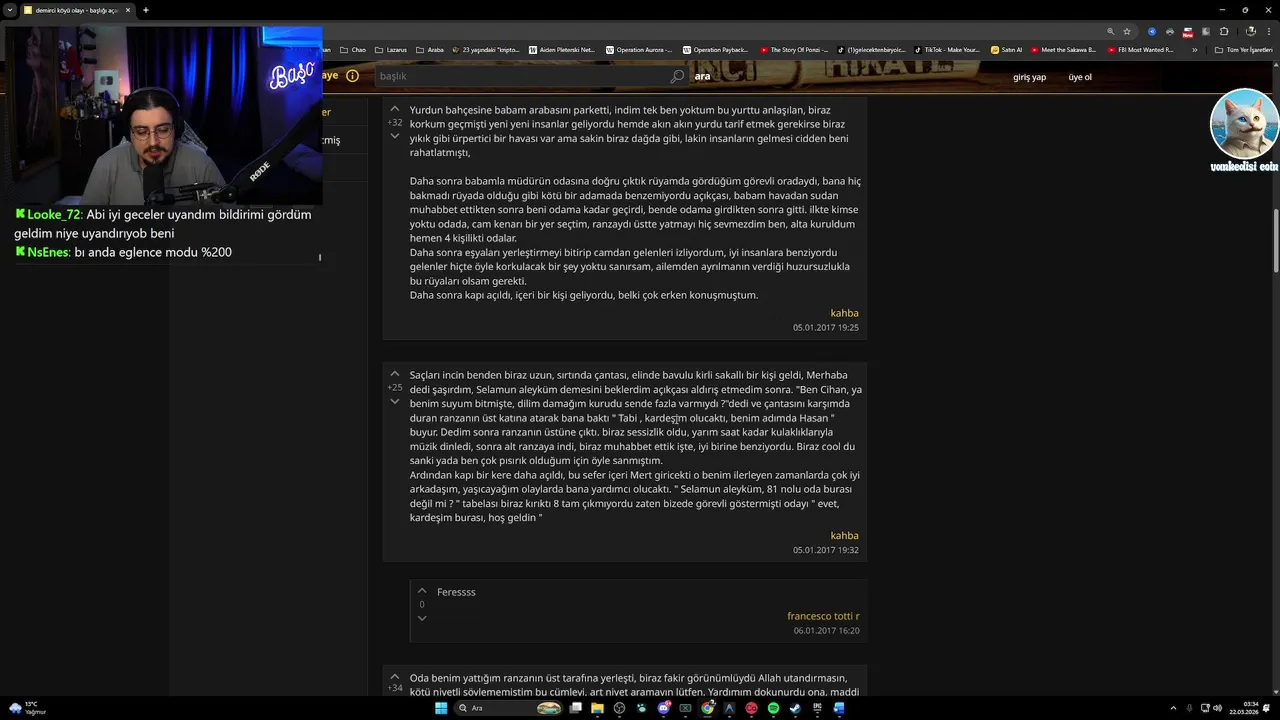Downvote the 'Feressss' comment

point(422,618)
